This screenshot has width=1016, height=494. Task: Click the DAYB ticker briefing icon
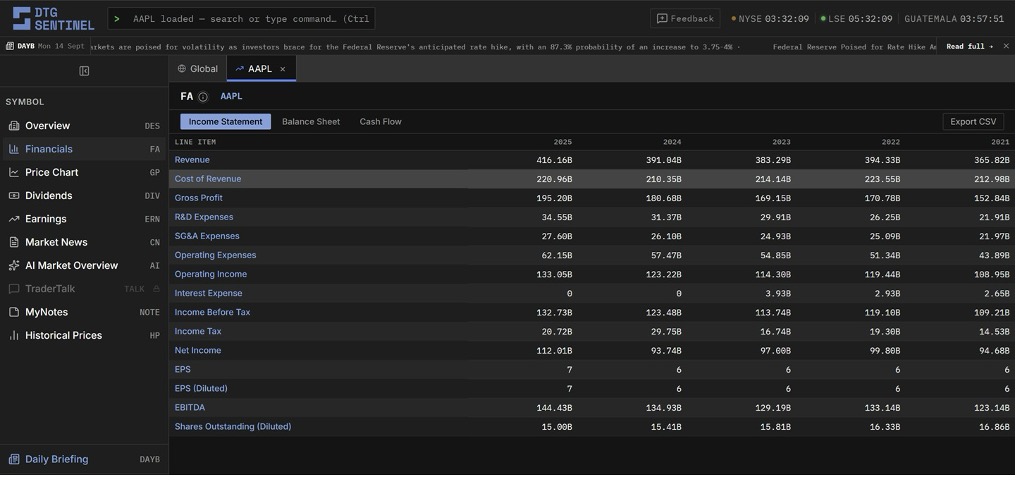point(10,46)
